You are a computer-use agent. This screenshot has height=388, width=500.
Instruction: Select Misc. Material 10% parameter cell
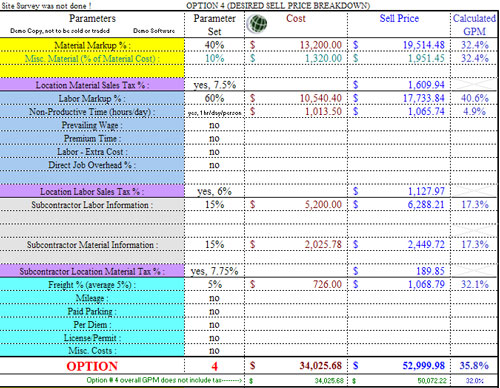click(x=214, y=58)
